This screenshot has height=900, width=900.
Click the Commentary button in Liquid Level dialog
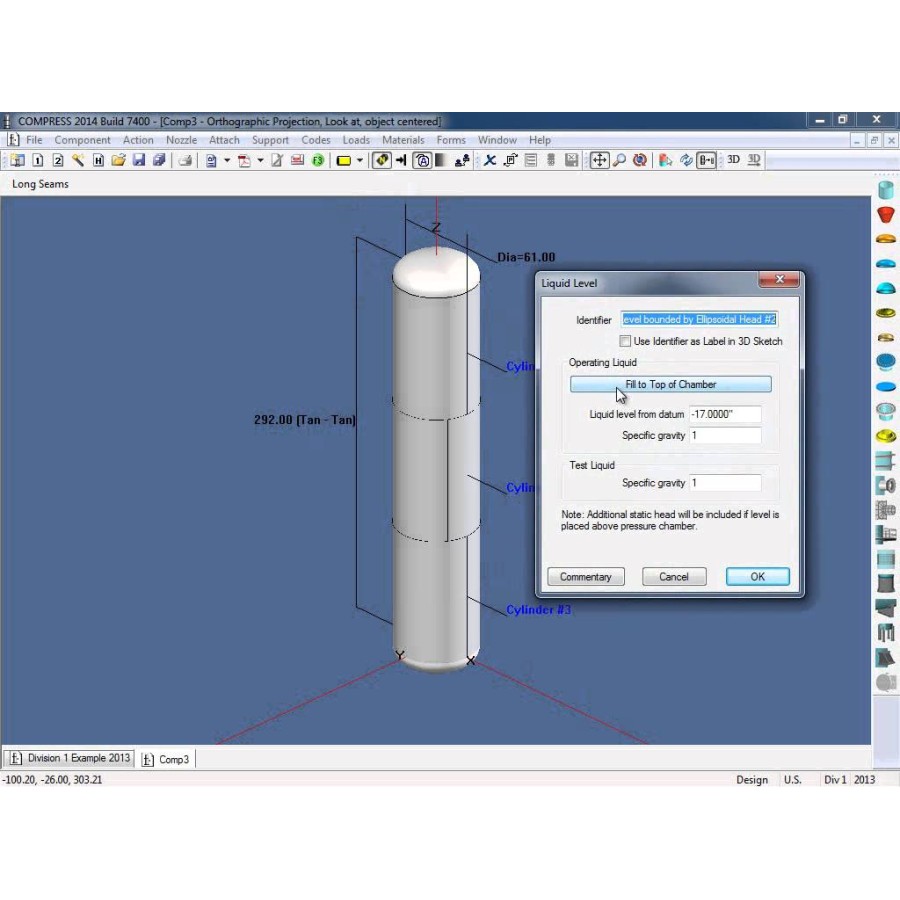coord(585,576)
